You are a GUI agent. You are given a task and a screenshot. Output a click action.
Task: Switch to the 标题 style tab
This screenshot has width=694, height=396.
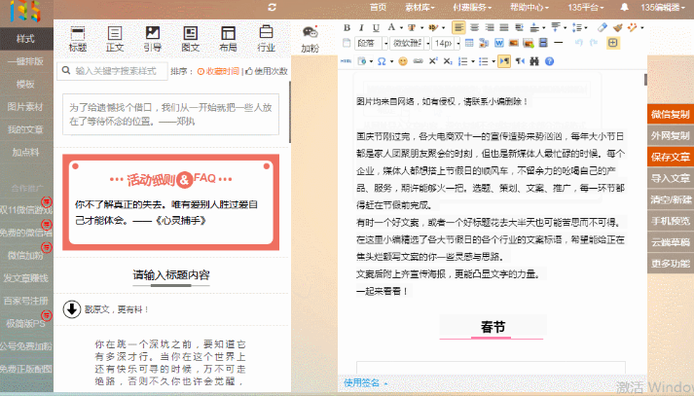[x=78, y=38]
